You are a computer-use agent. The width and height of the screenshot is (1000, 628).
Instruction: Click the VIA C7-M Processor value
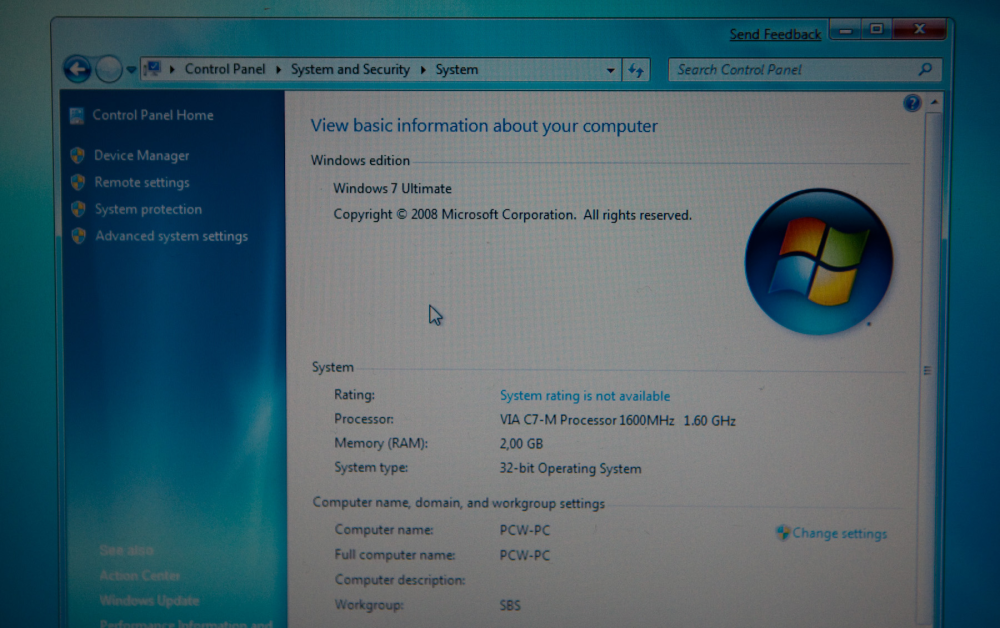(617, 421)
